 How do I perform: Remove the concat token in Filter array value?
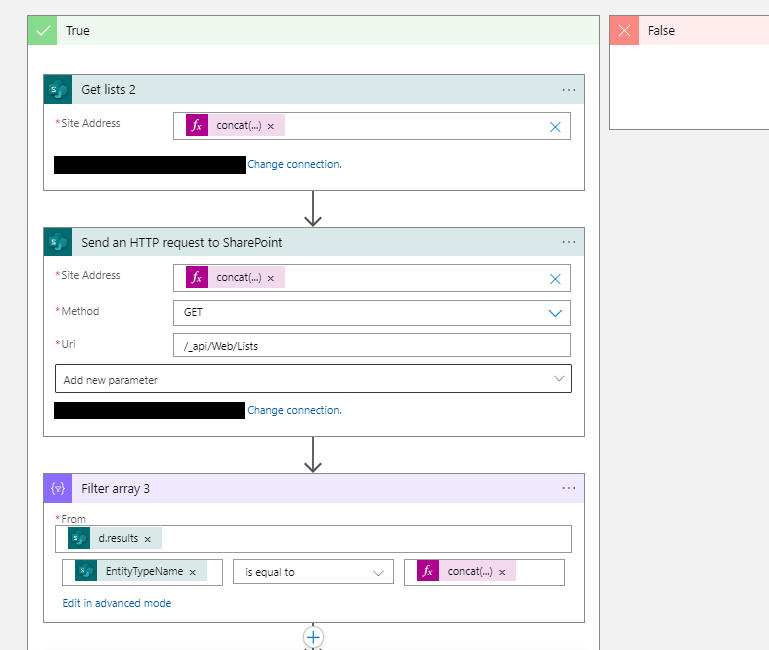point(502,572)
